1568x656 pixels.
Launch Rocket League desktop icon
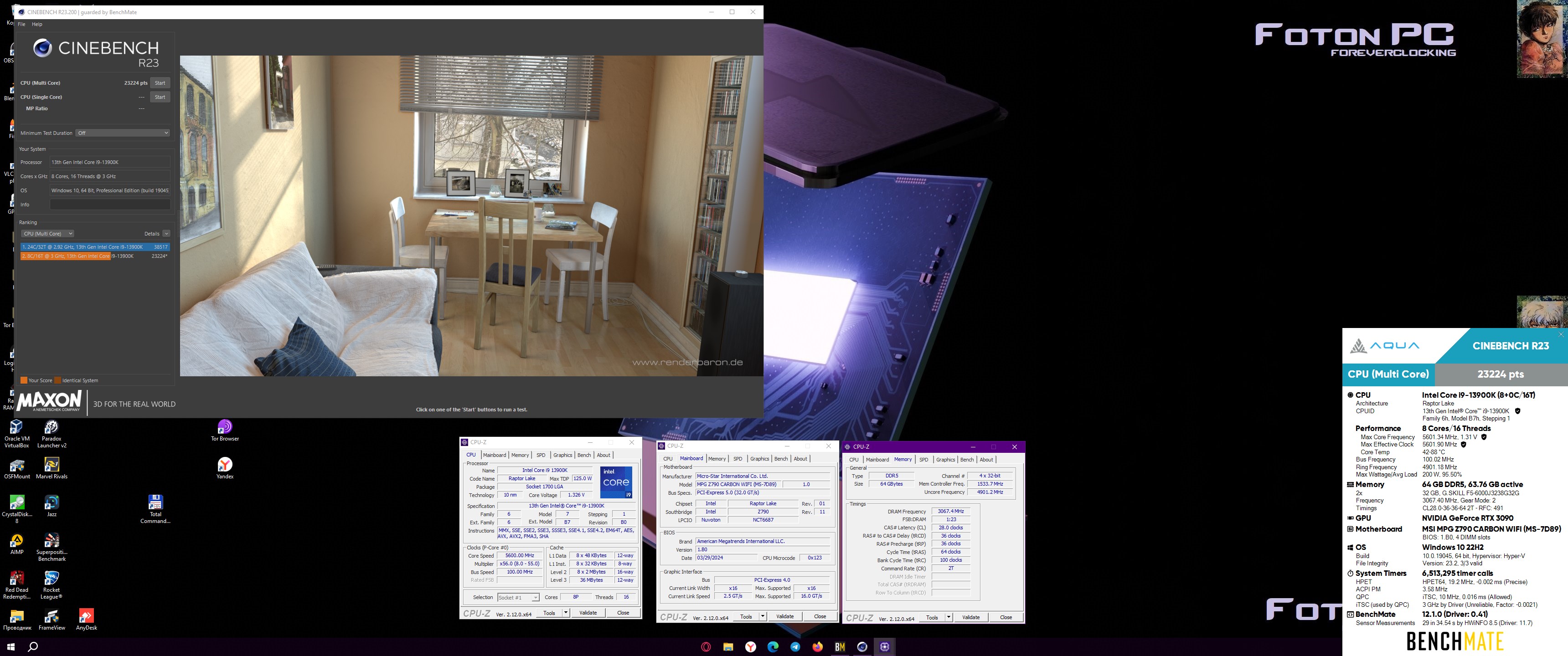52,585
